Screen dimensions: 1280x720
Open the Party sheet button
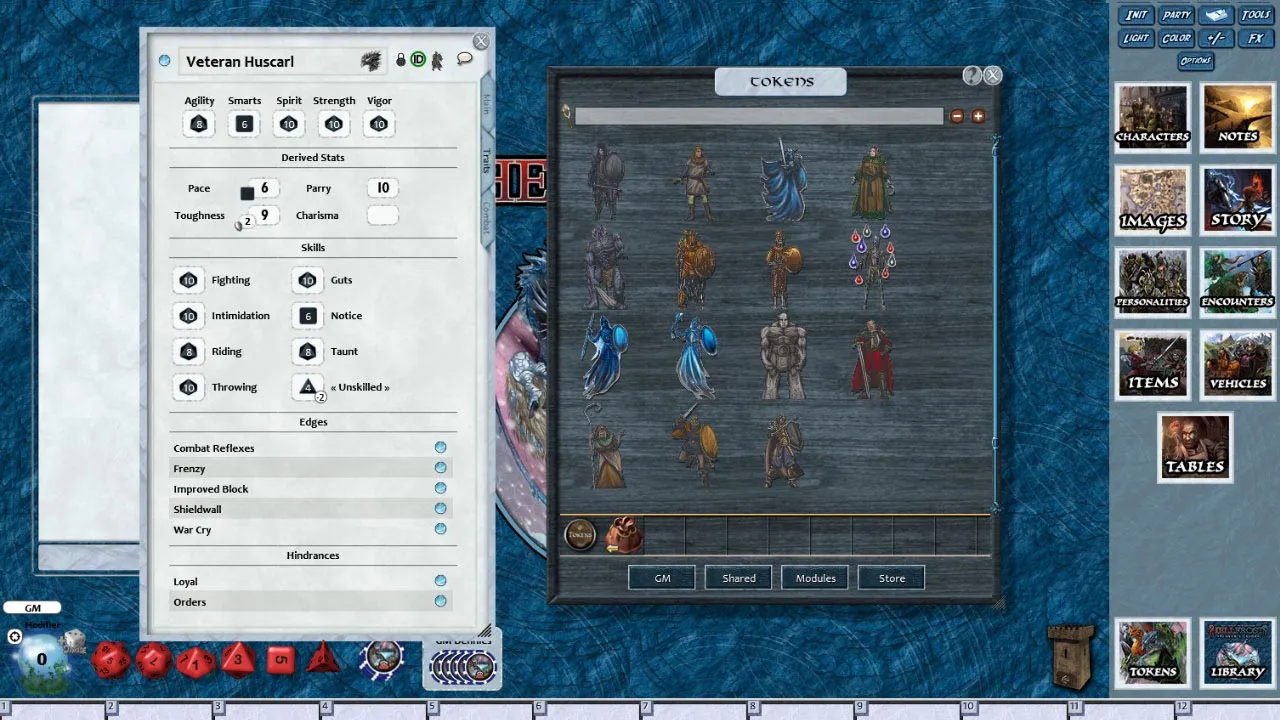point(1176,15)
